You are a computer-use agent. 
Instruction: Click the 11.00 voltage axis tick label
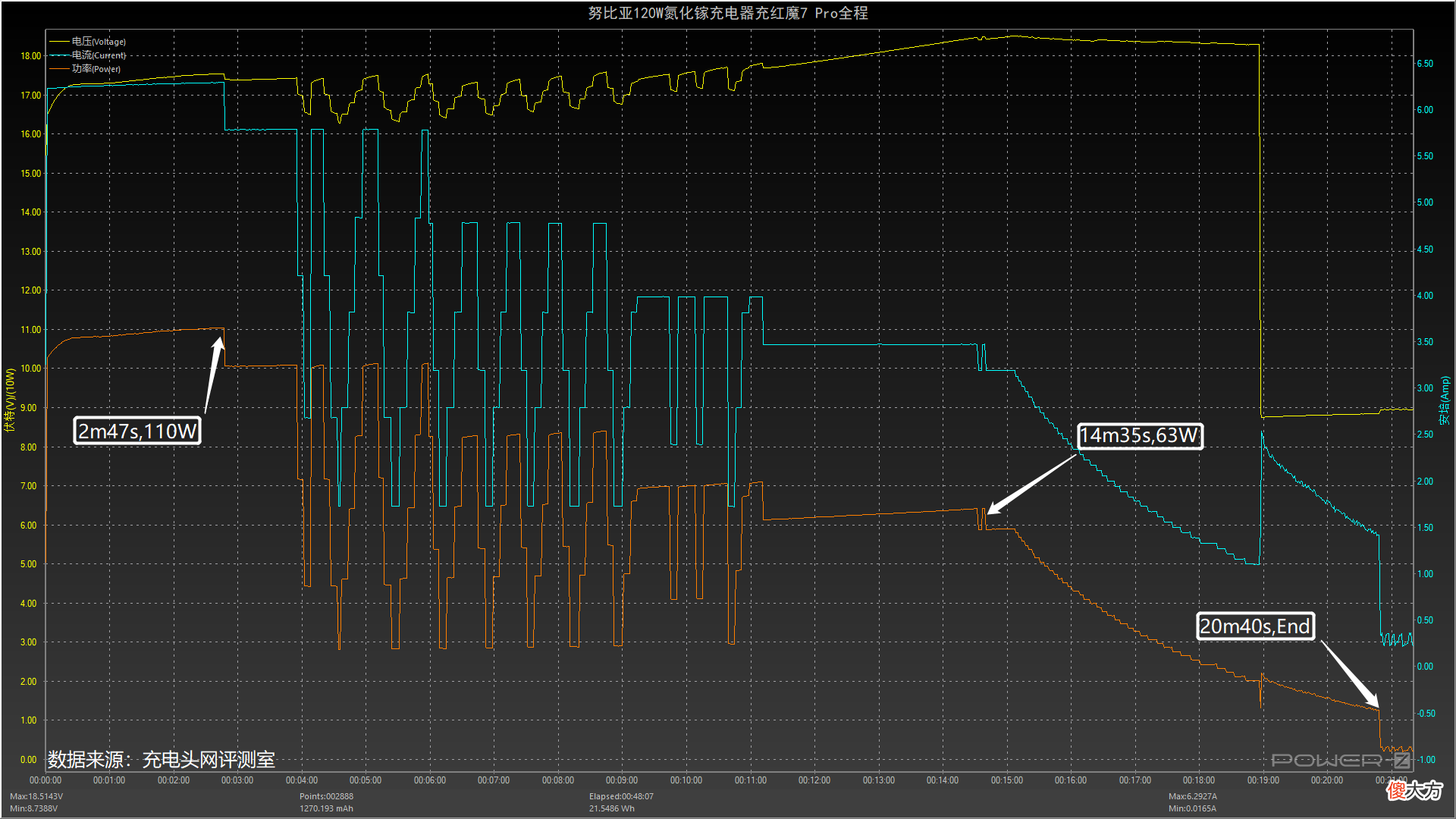(x=31, y=330)
